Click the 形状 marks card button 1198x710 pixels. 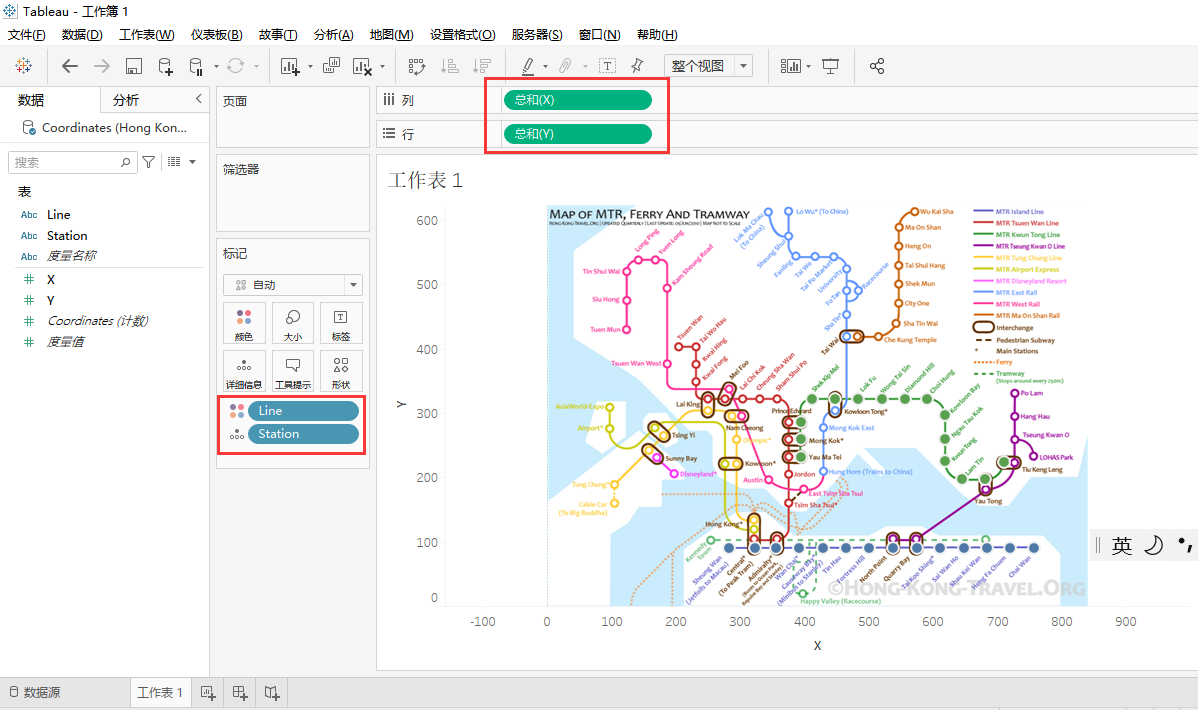(x=341, y=372)
